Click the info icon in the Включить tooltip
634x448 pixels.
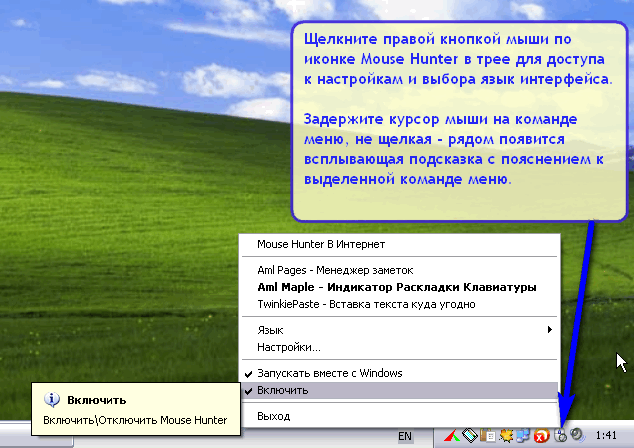(52, 399)
